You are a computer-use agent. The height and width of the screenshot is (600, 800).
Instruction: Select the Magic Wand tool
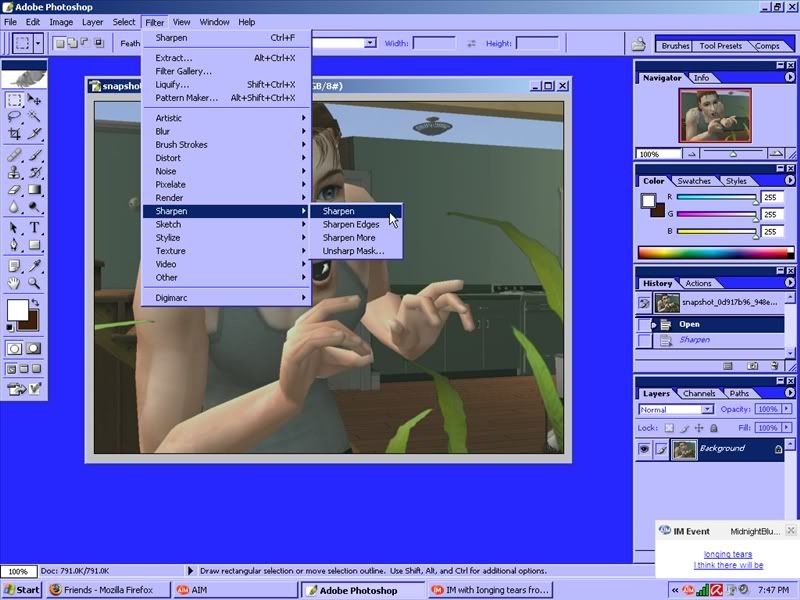click(x=34, y=117)
